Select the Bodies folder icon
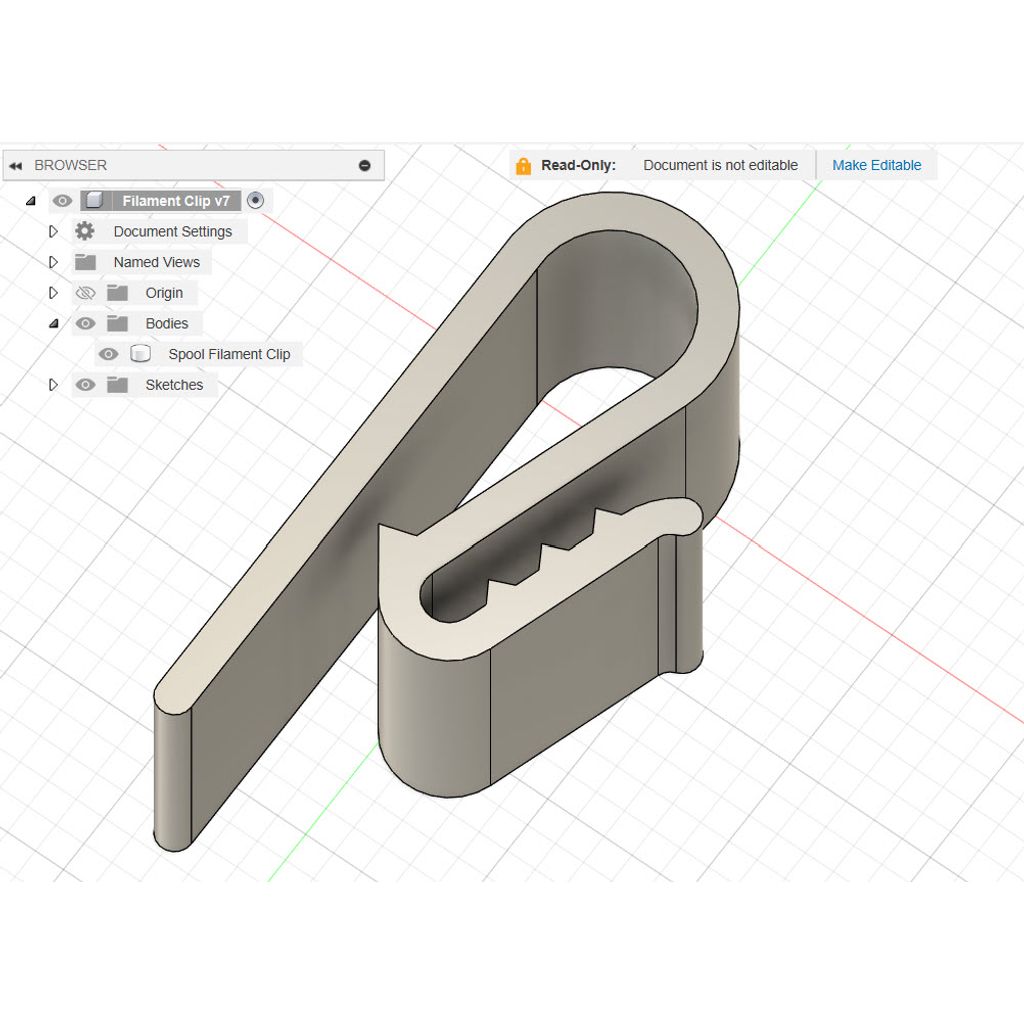Viewport: 1024px width, 1024px height. [x=118, y=323]
